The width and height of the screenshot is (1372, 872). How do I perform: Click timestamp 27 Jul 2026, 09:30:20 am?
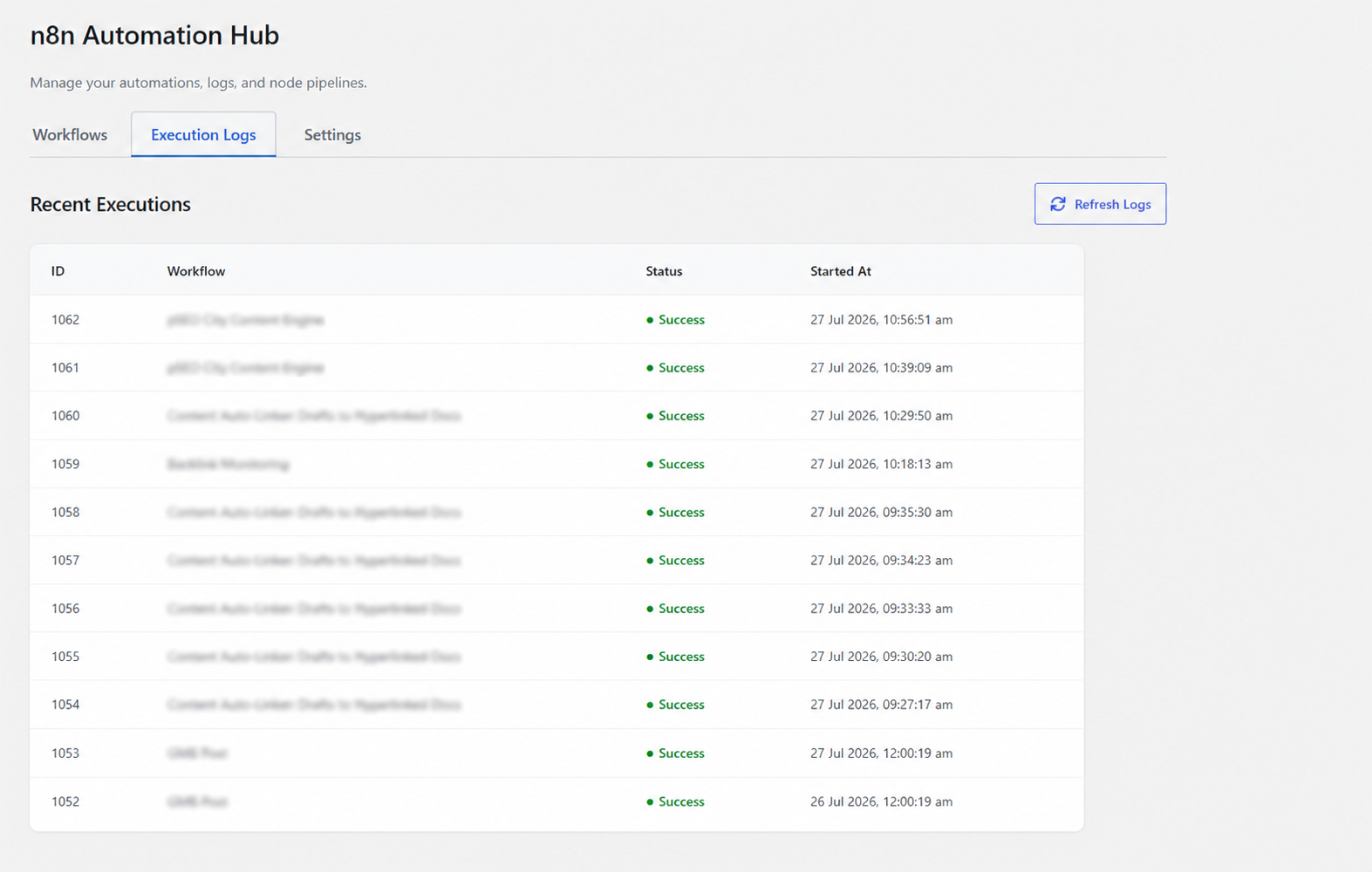click(881, 657)
